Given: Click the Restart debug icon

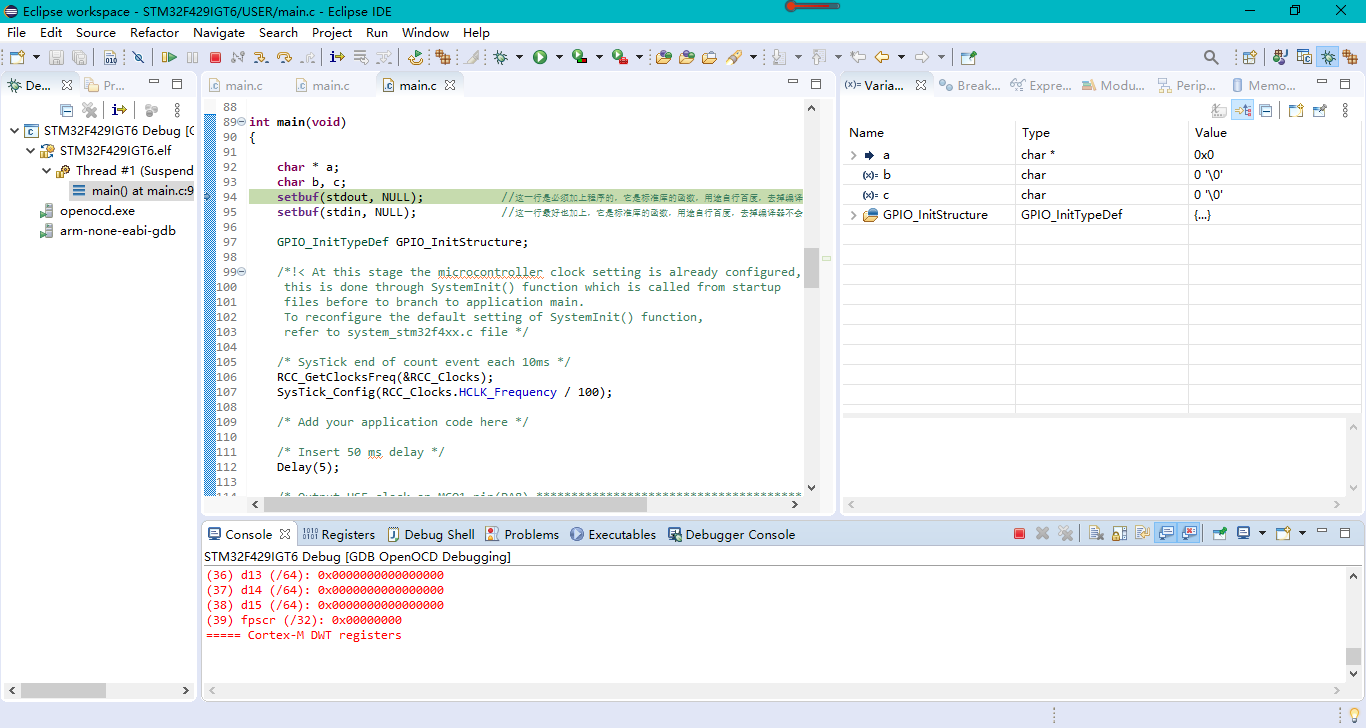Looking at the screenshot, I should (416, 57).
